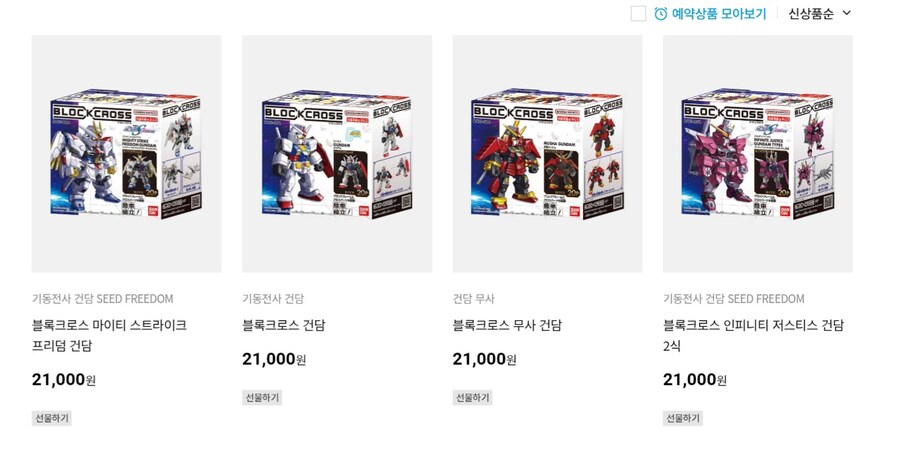Click 기동전사 건담 label above 블록크로스 건담
Viewport: 900px width, 452px height.
273,299
